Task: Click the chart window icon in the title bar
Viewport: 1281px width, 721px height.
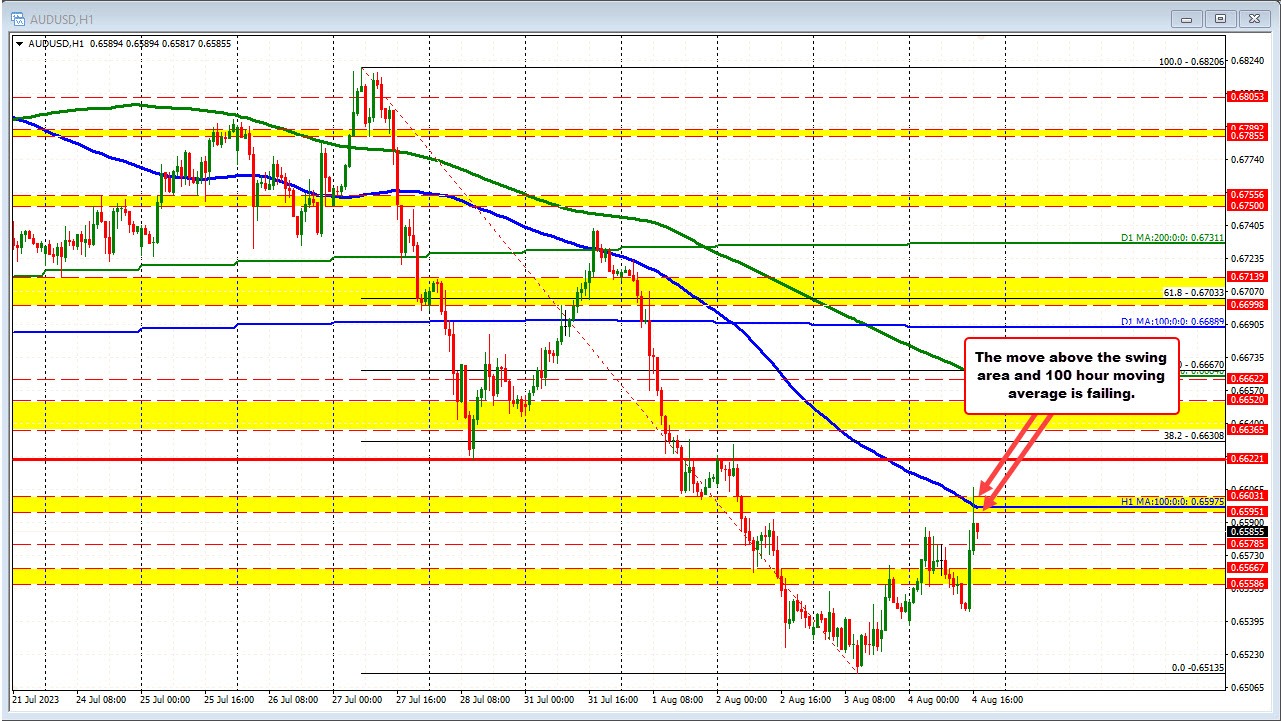Action: coord(18,18)
